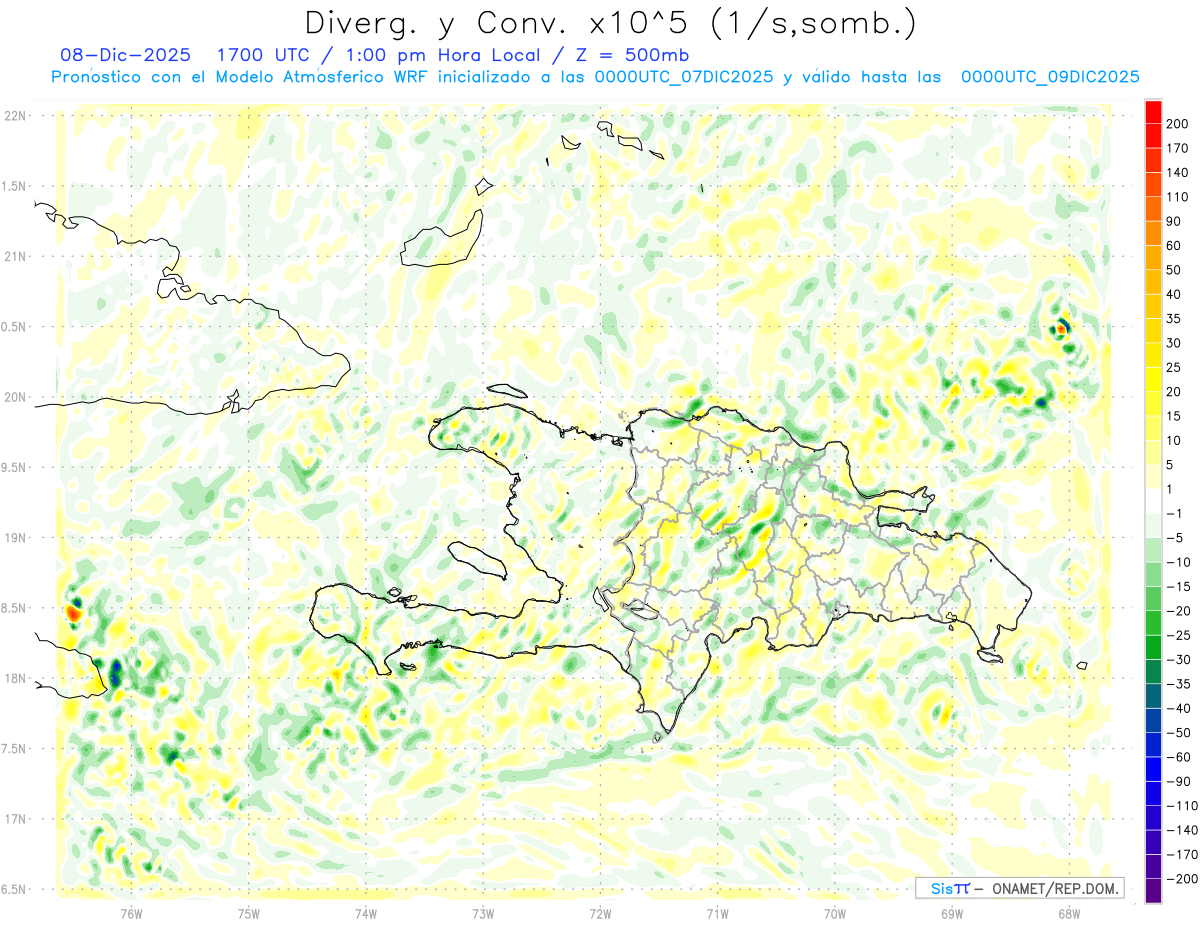
Task: Click the colorbar label '90'
Action: [x=1175, y=221]
